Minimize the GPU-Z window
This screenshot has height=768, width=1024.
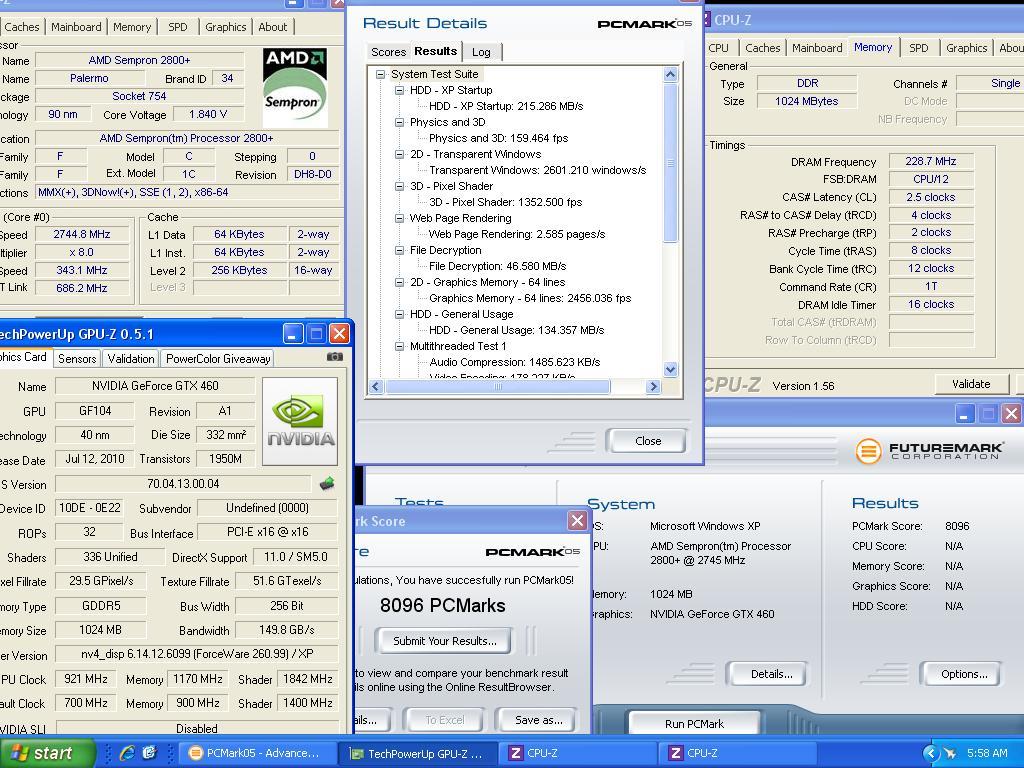click(x=293, y=334)
